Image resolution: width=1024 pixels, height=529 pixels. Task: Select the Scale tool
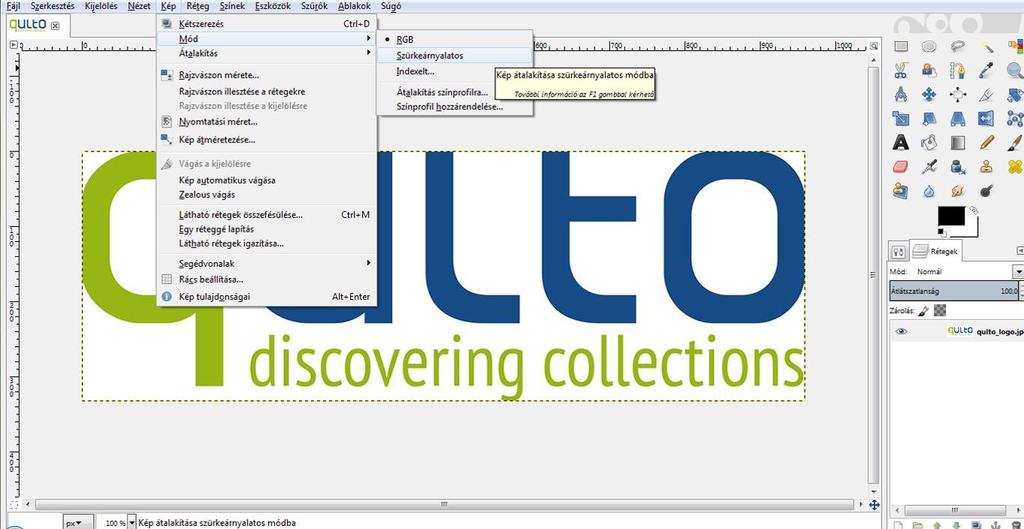point(901,118)
